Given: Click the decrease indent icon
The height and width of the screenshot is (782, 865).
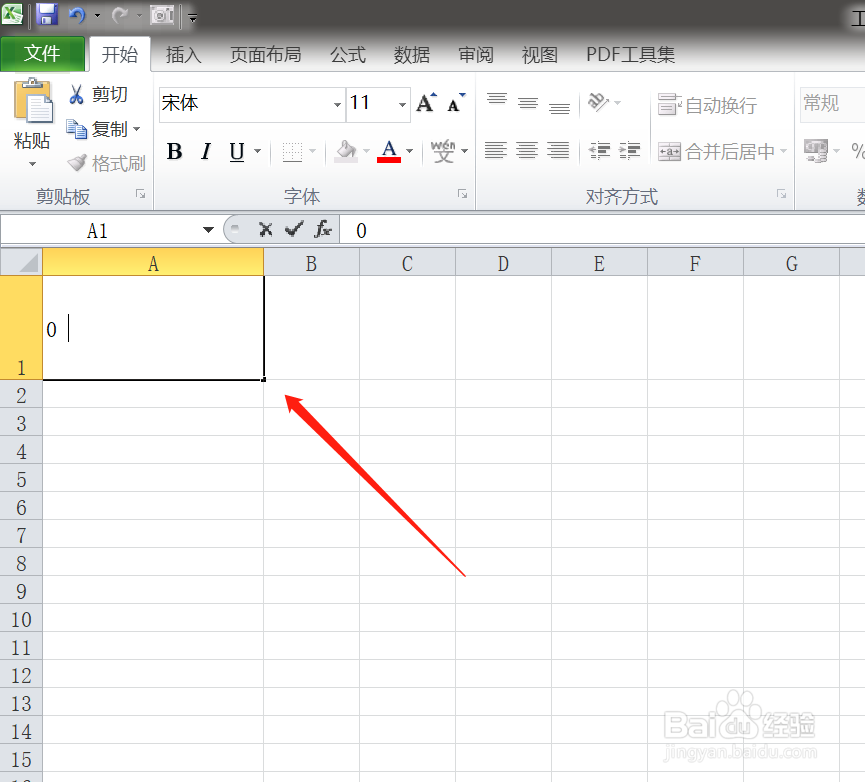Looking at the screenshot, I should (600, 150).
